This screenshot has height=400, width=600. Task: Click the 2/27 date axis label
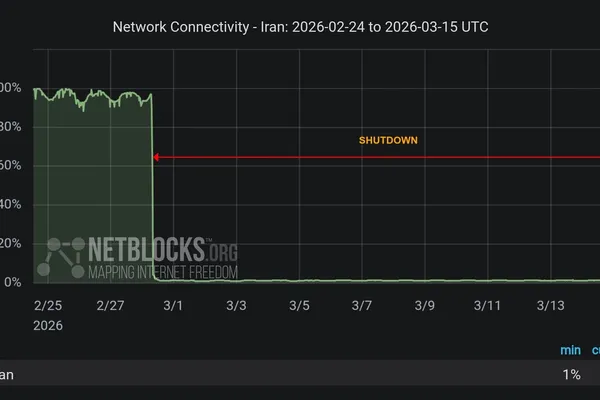(x=111, y=304)
